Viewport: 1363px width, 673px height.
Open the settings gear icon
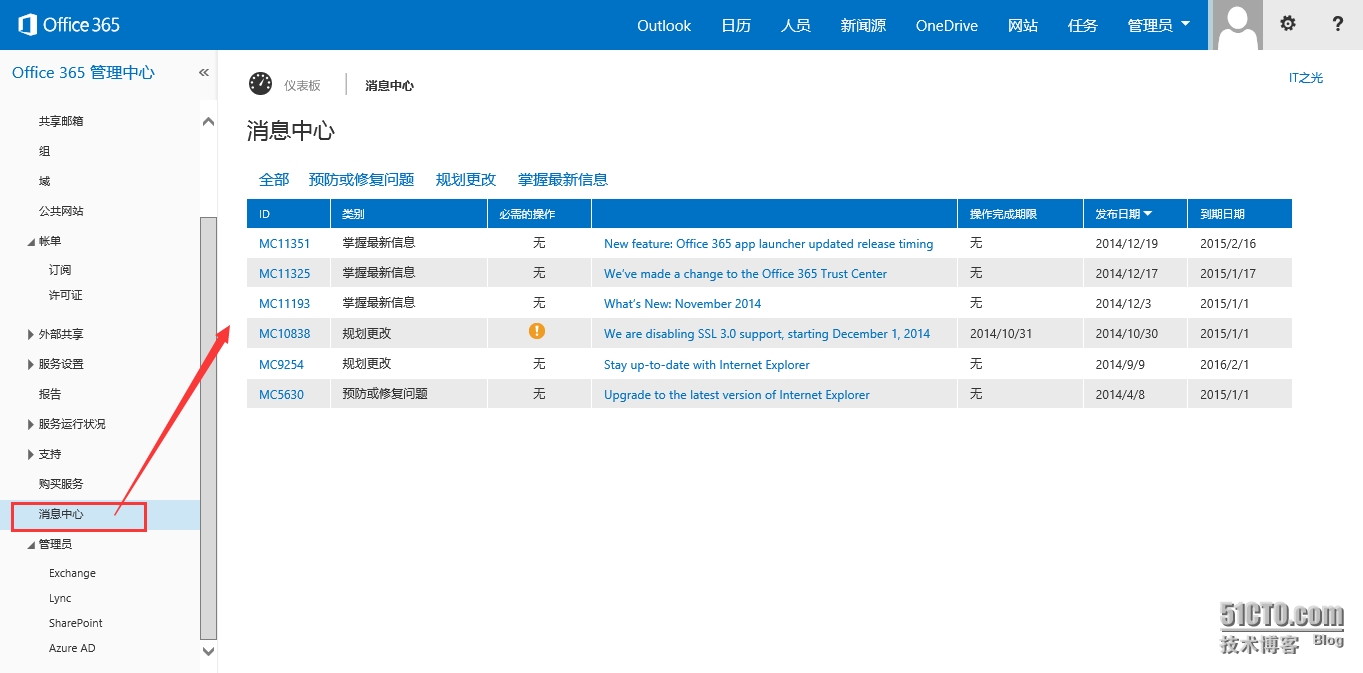tap(1288, 24)
